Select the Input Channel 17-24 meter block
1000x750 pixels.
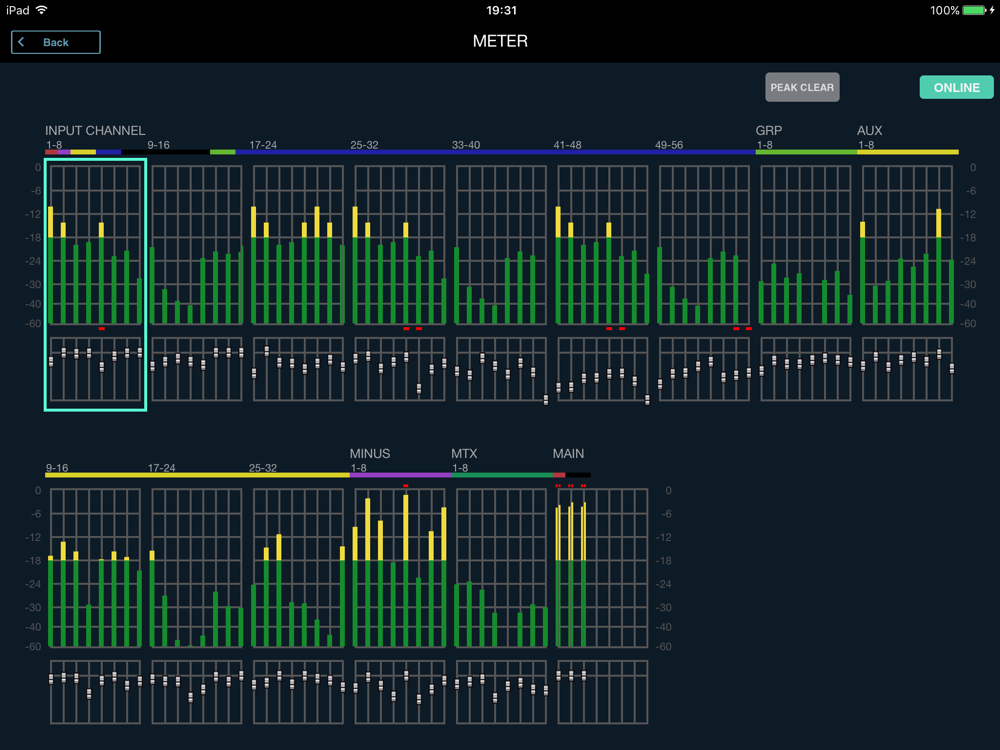click(x=298, y=245)
